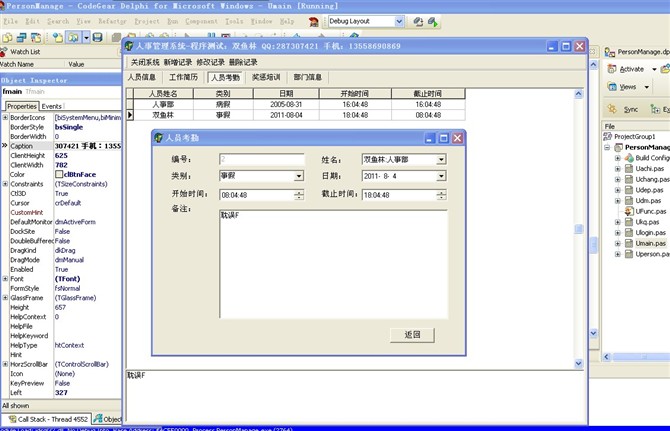
Task: Click the grid current-row arrow indicator for 双鱼林
Action: click(130, 115)
